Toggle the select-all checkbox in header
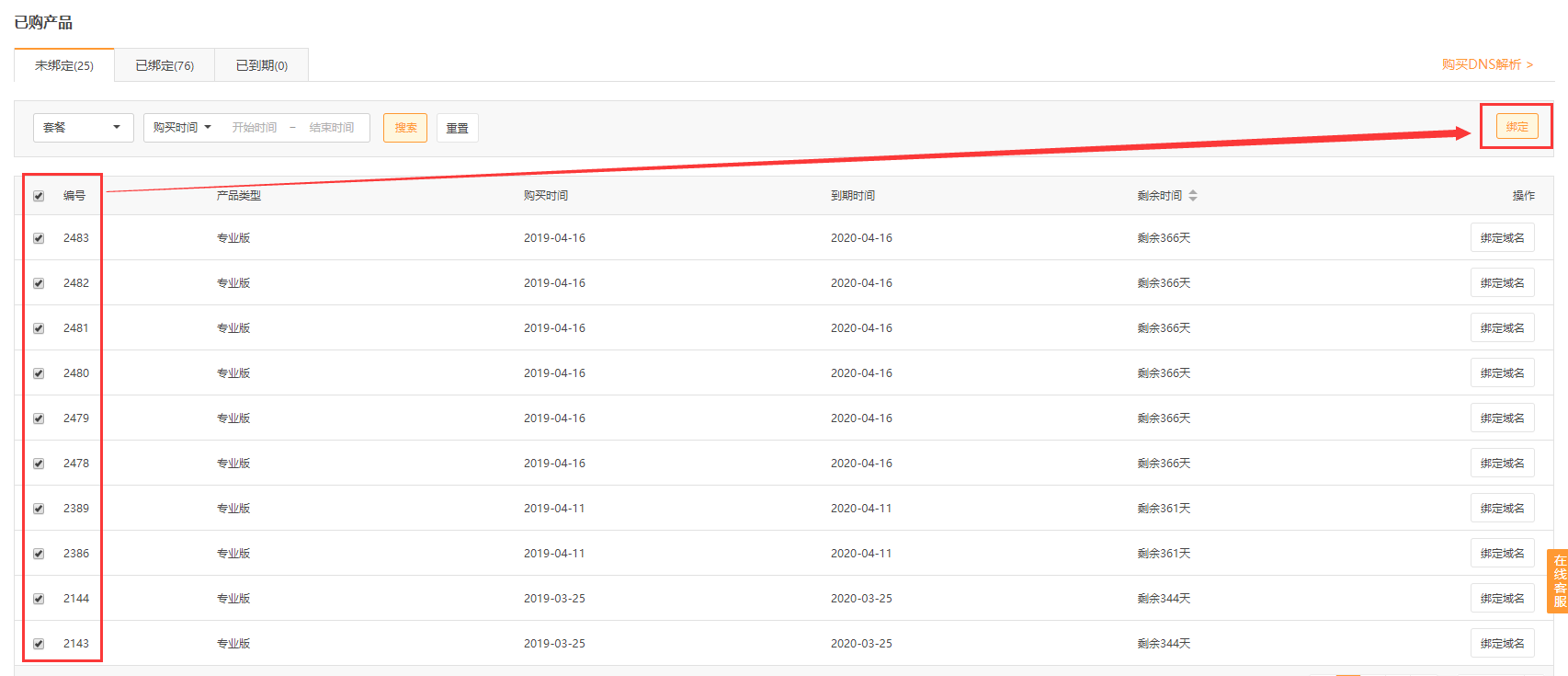This screenshot has width=1568, height=676. pyautogui.click(x=39, y=196)
